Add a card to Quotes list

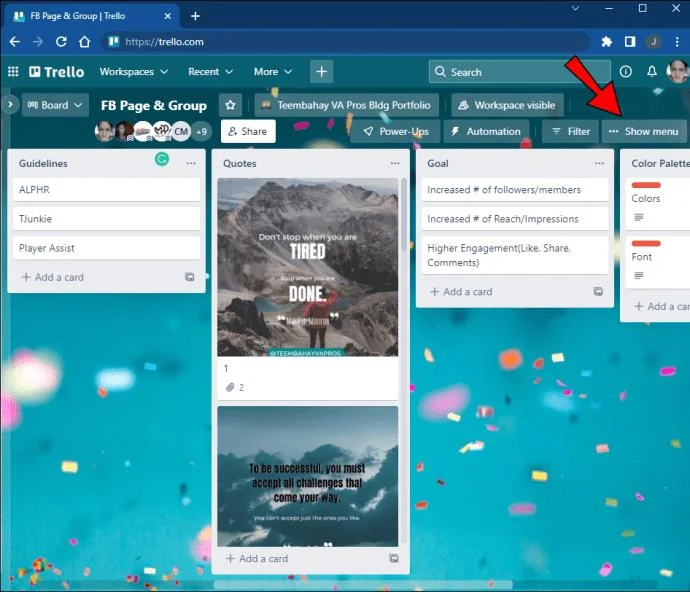(x=257, y=559)
